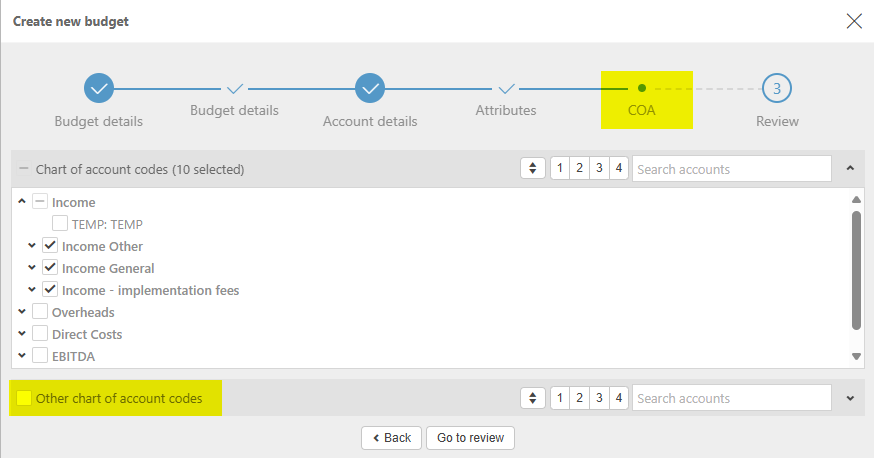This screenshot has width=874, height=458.
Task: Check the Overheads checkbox
Action: 40,312
